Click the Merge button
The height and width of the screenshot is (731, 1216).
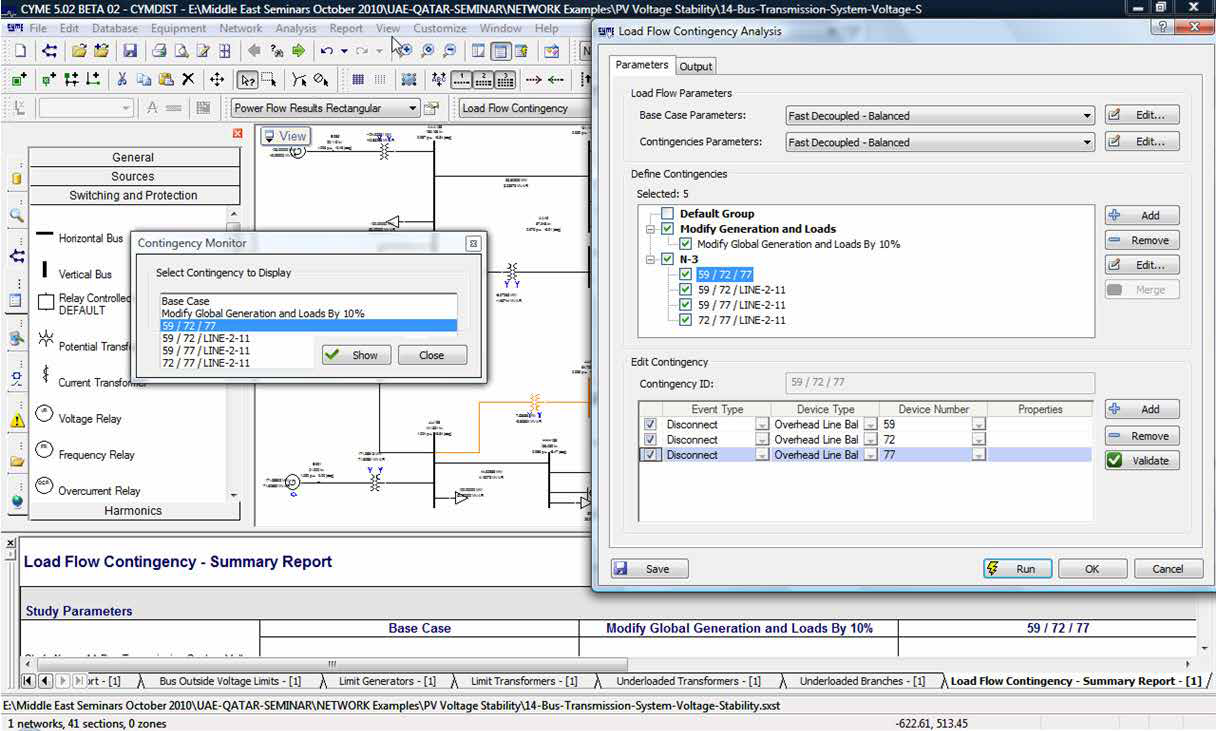[1142, 289]
